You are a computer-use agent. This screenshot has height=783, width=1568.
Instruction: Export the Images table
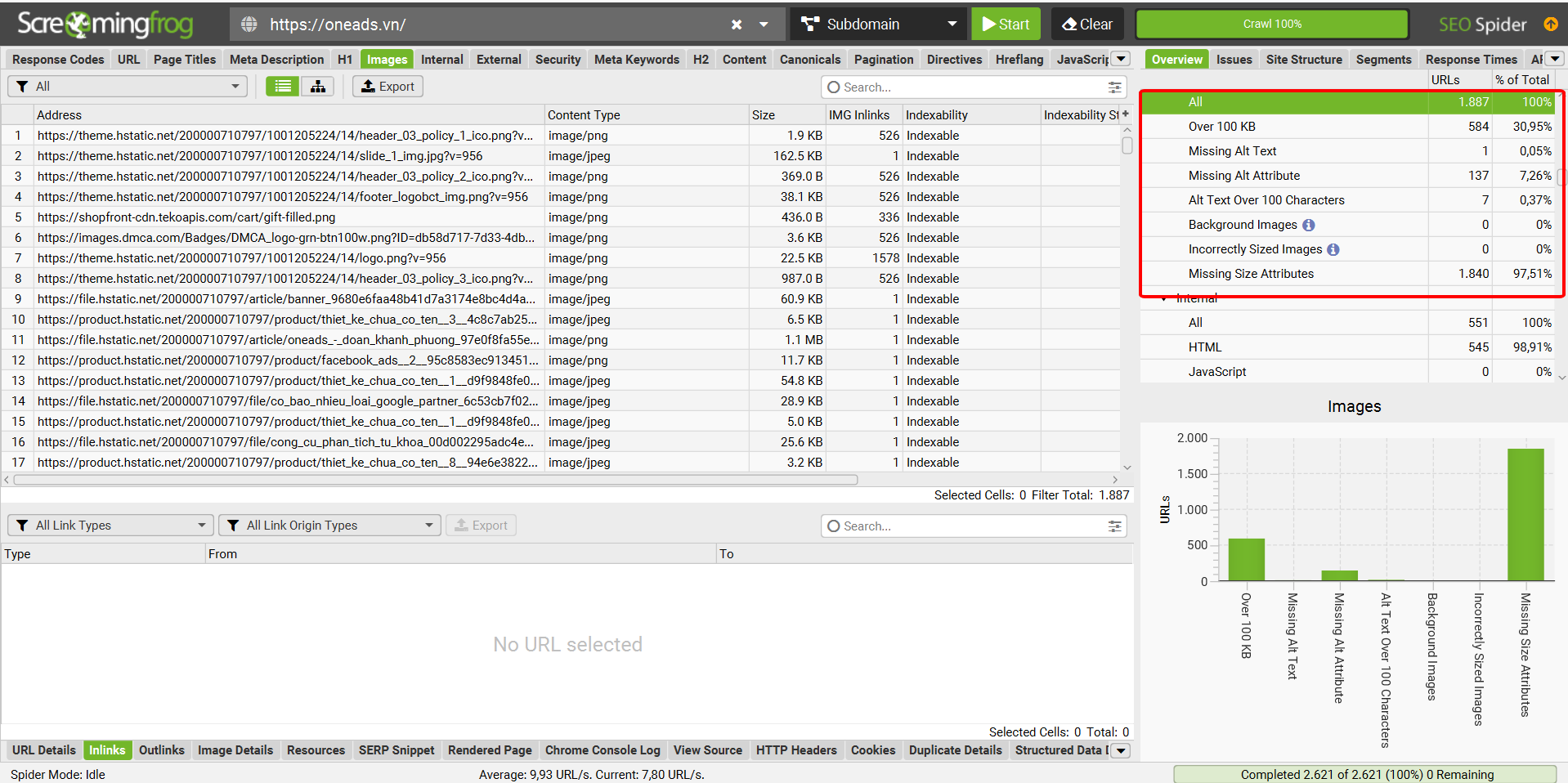(x=388, y=87)
